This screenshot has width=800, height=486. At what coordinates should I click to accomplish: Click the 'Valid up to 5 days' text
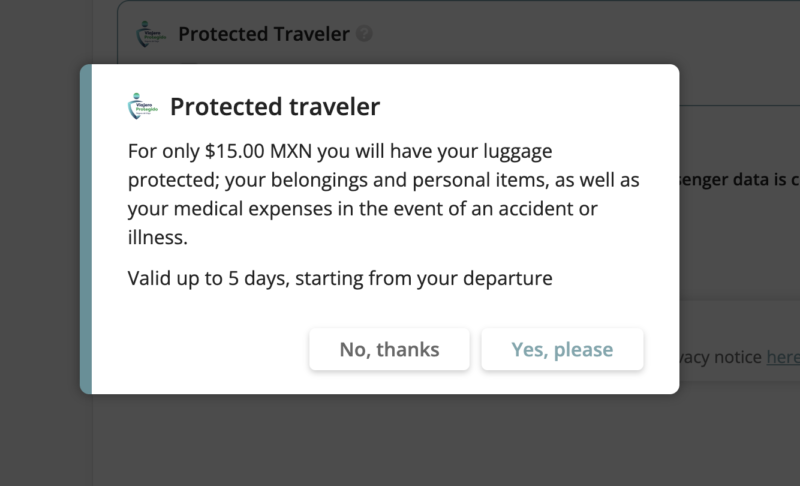[x=340, y=277]
